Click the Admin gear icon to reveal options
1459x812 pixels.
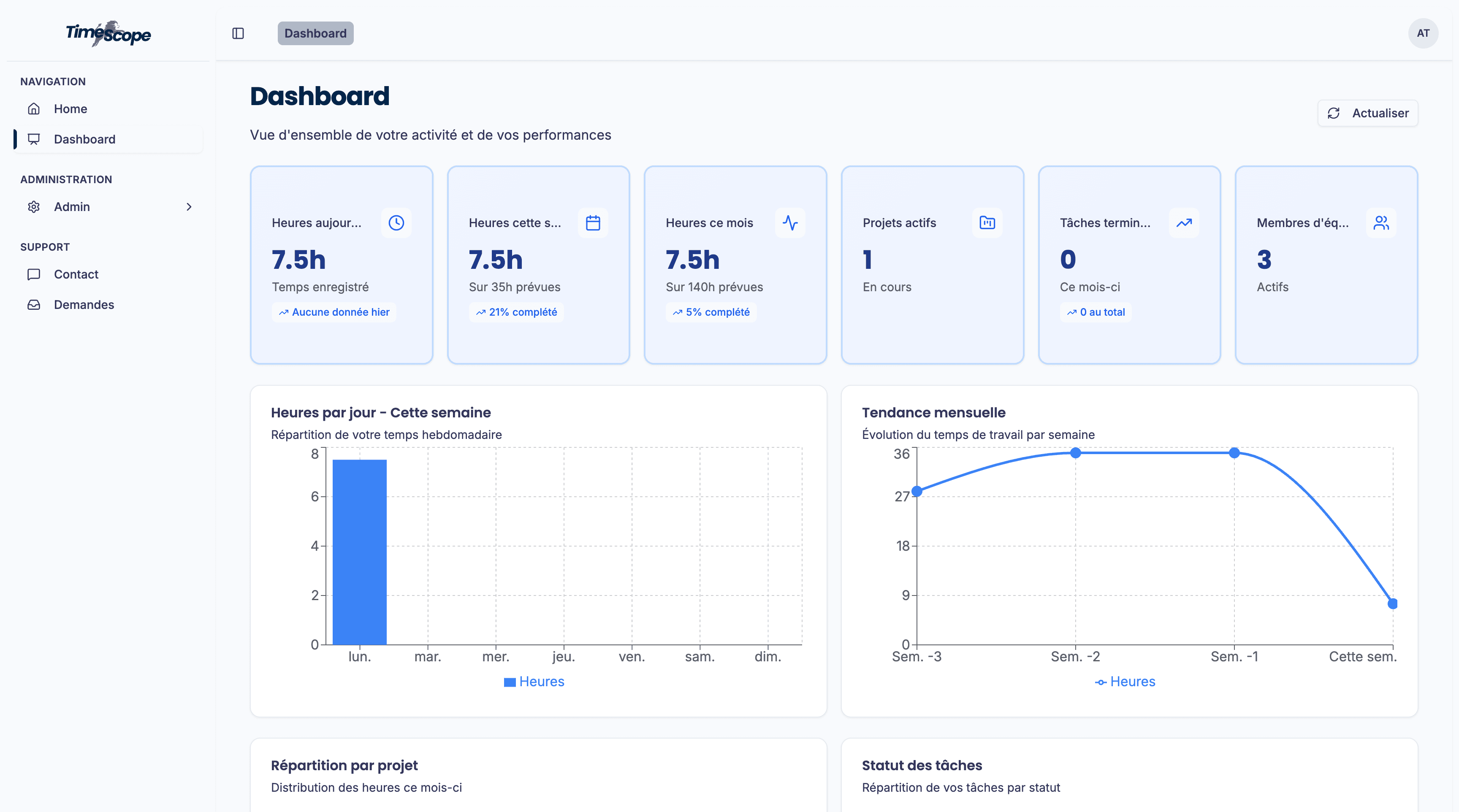pos(33,207)
